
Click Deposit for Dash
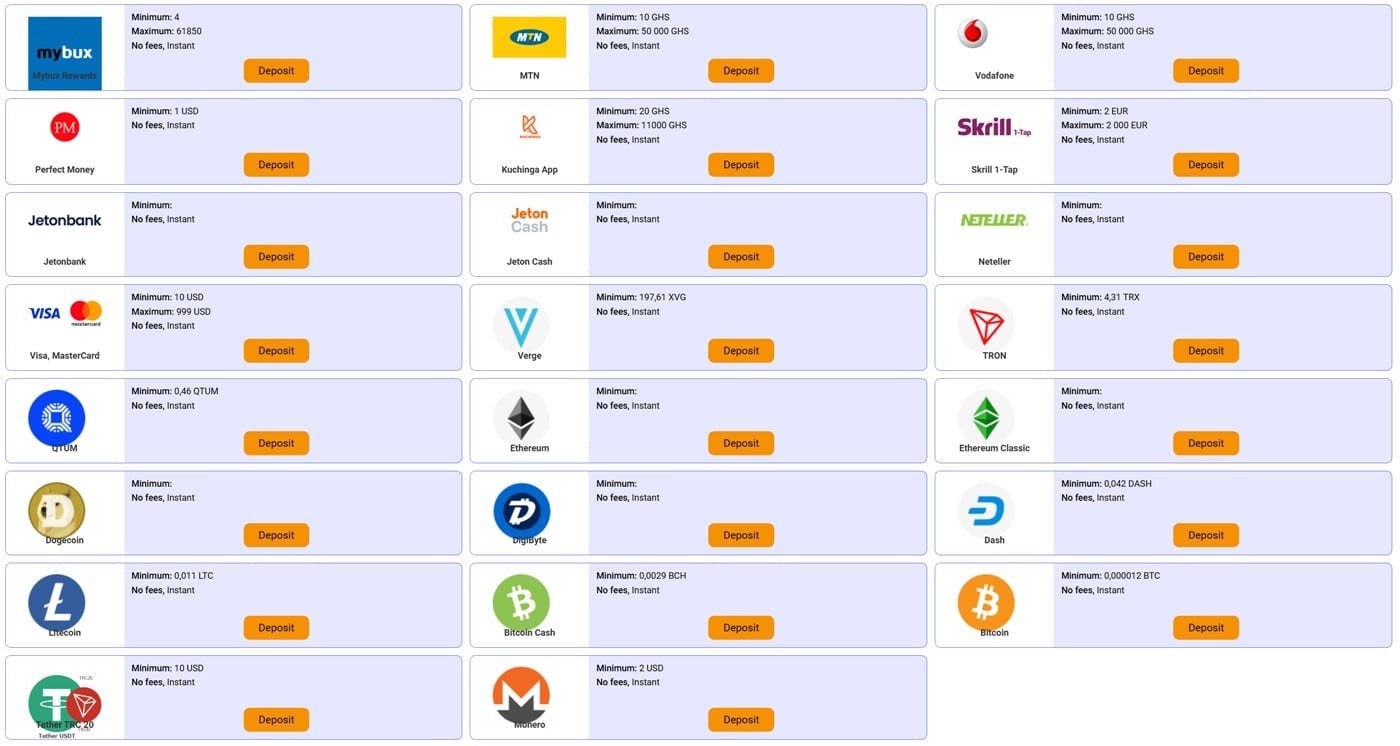[1205, 535]
